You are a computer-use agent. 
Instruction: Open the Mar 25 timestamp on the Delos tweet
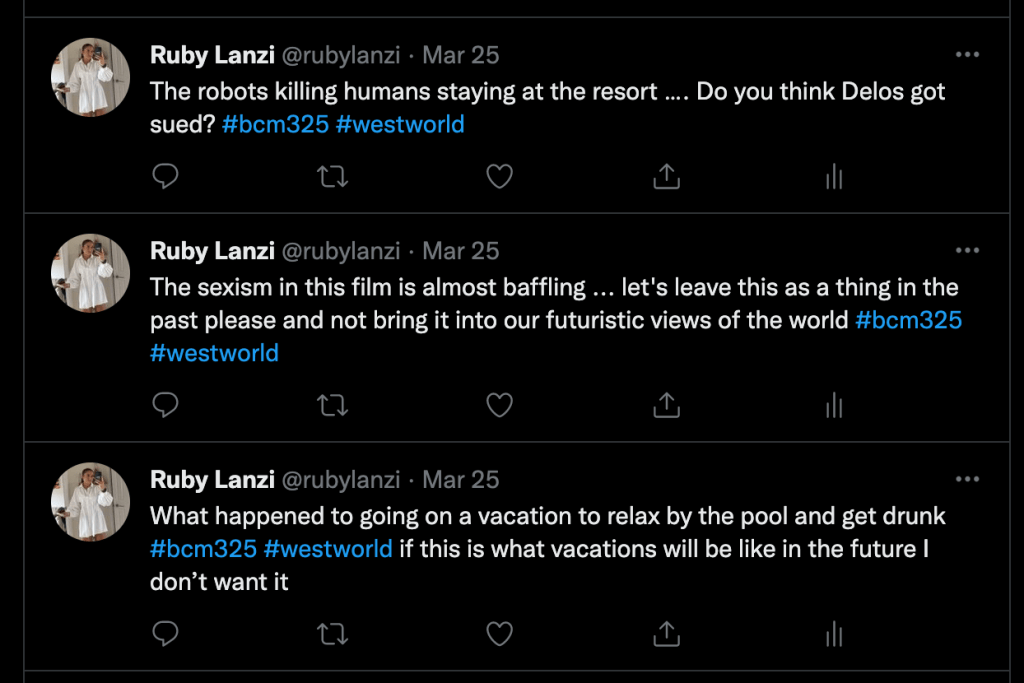[461, 55]
